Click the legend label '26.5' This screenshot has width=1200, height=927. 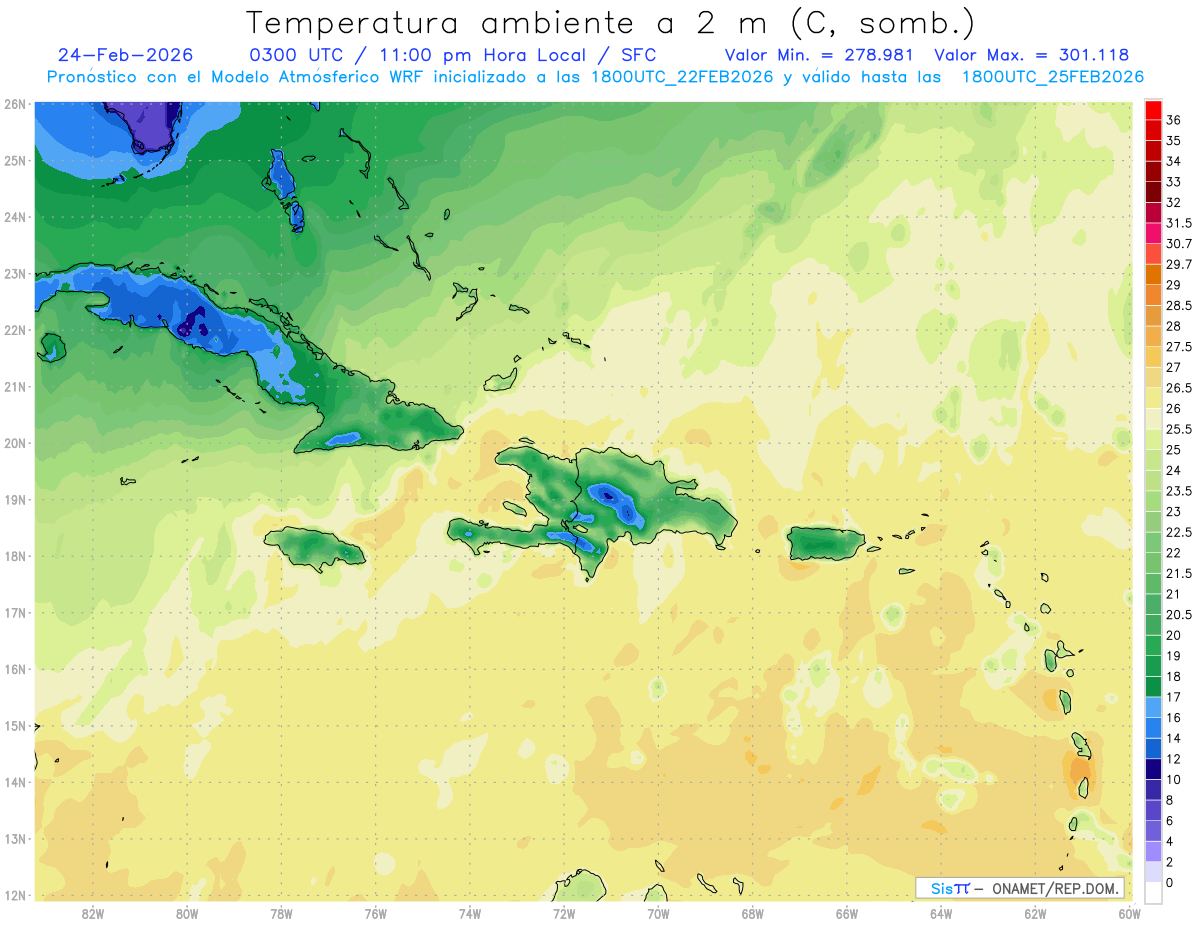[1179, 388]
